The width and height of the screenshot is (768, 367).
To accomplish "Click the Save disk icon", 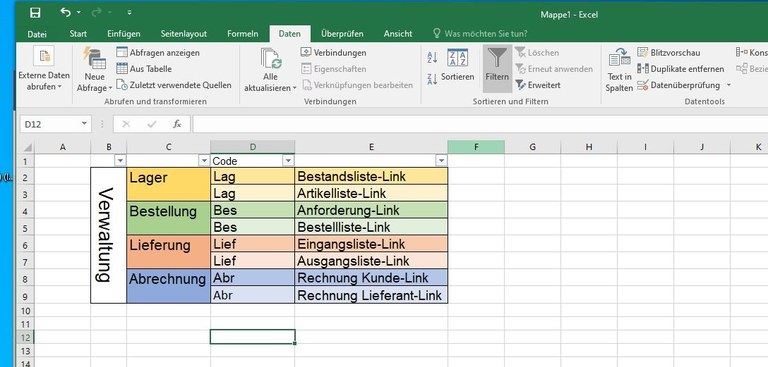I will pos(35,13).
